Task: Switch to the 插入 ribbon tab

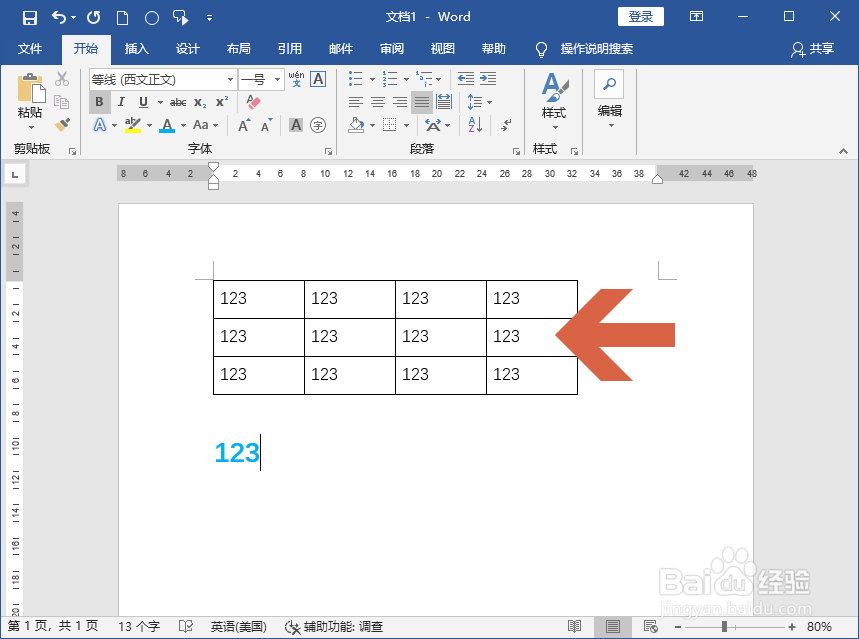Action: click(136, 48)
